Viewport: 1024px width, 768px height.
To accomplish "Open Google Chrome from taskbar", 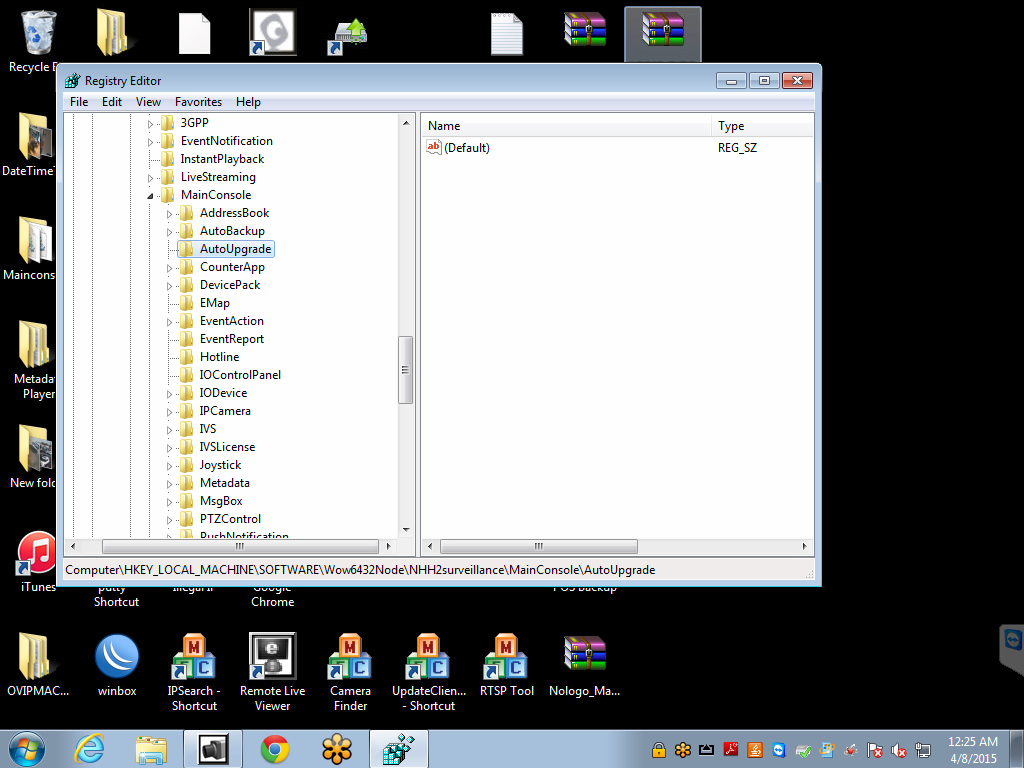I will click(x=275, y=749).
